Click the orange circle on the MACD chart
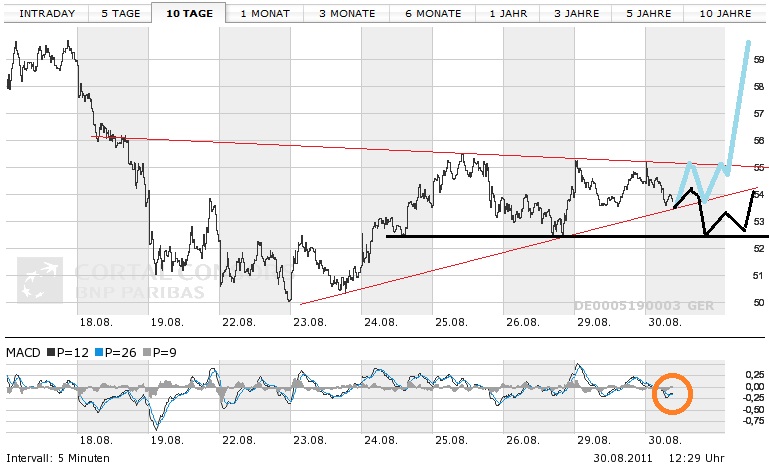This screenshot has height=467, width=769. pos(671,392)
